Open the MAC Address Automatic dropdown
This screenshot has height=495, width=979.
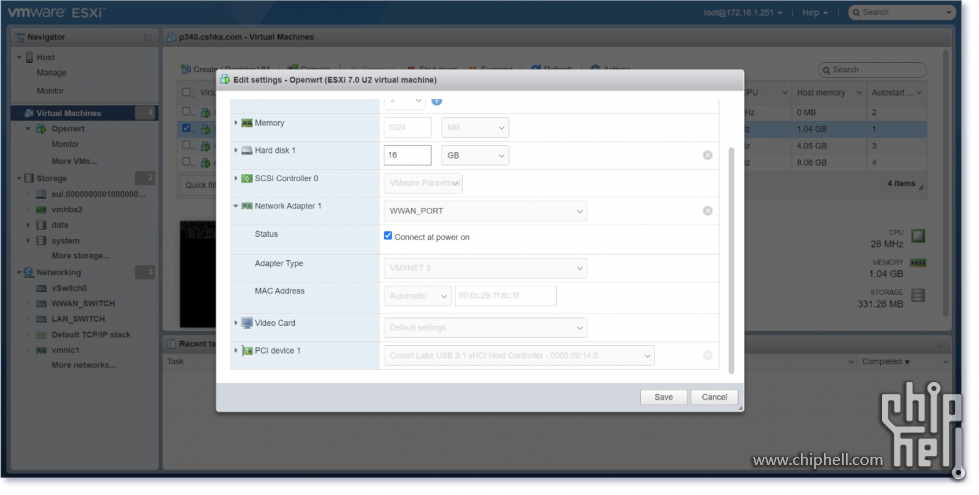(417, 296)
